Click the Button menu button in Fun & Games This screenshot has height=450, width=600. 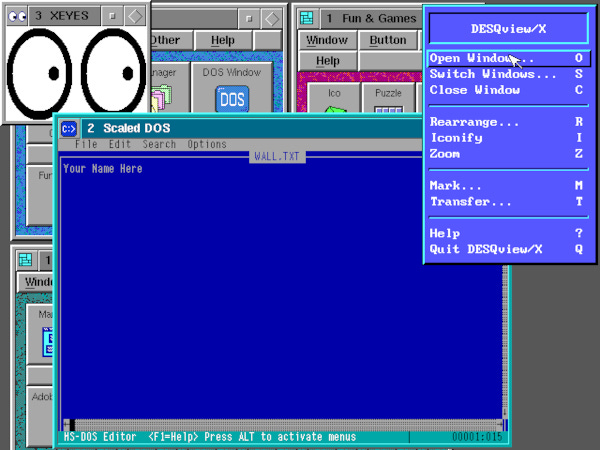[x=388, y=40]
